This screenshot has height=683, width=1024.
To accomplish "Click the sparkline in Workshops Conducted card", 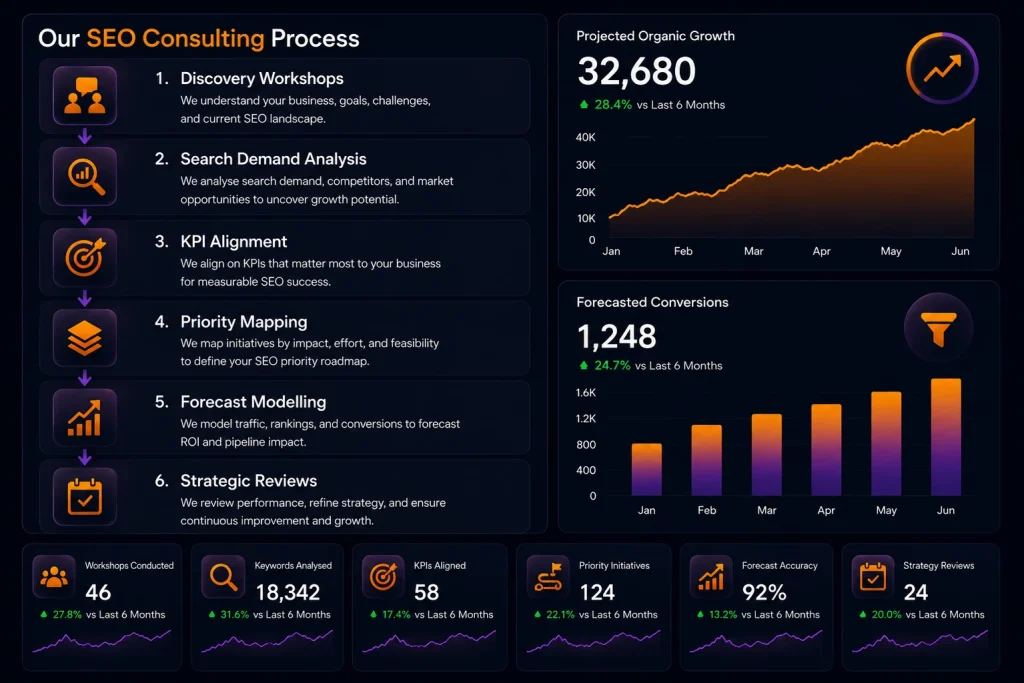I will click(102, 641).
